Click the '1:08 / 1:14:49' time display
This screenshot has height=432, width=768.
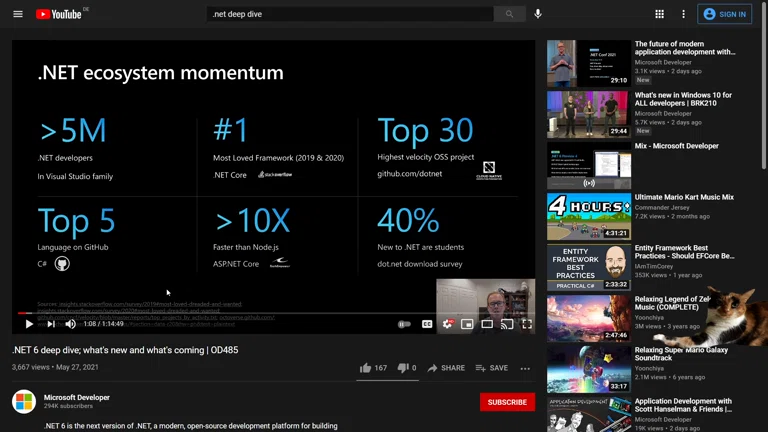103,324
